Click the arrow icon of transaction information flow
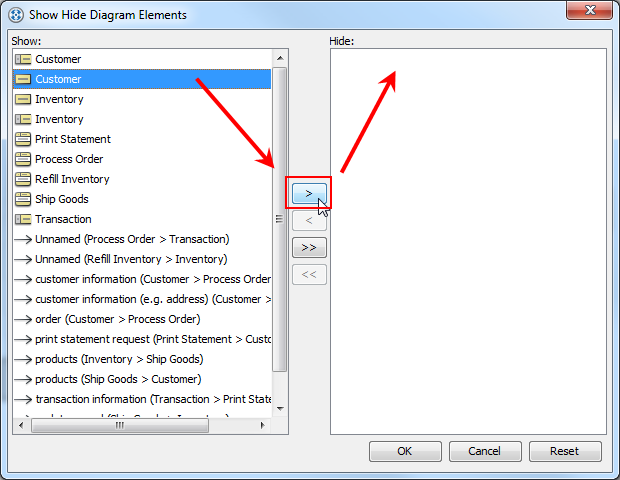 (x=23, y=399)
